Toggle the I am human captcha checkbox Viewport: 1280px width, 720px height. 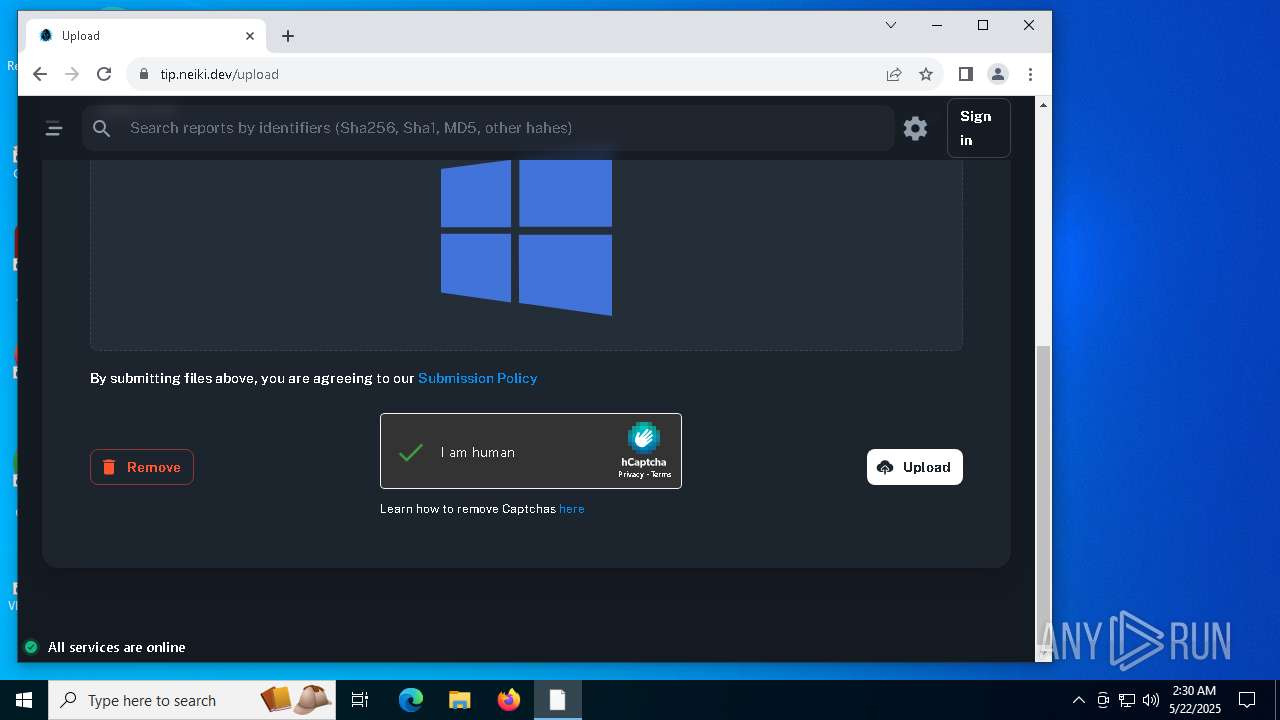(410, 452)
